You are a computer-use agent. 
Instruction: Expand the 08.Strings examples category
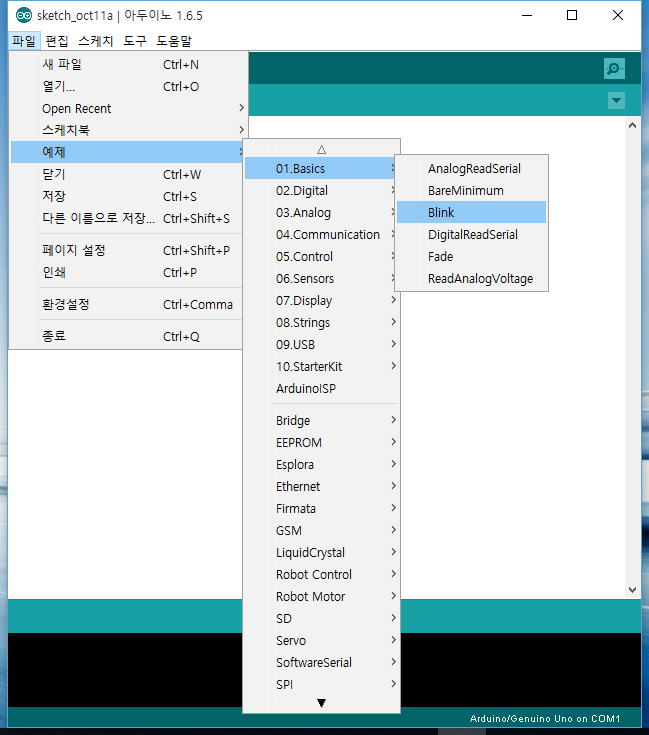click(321, 322)
